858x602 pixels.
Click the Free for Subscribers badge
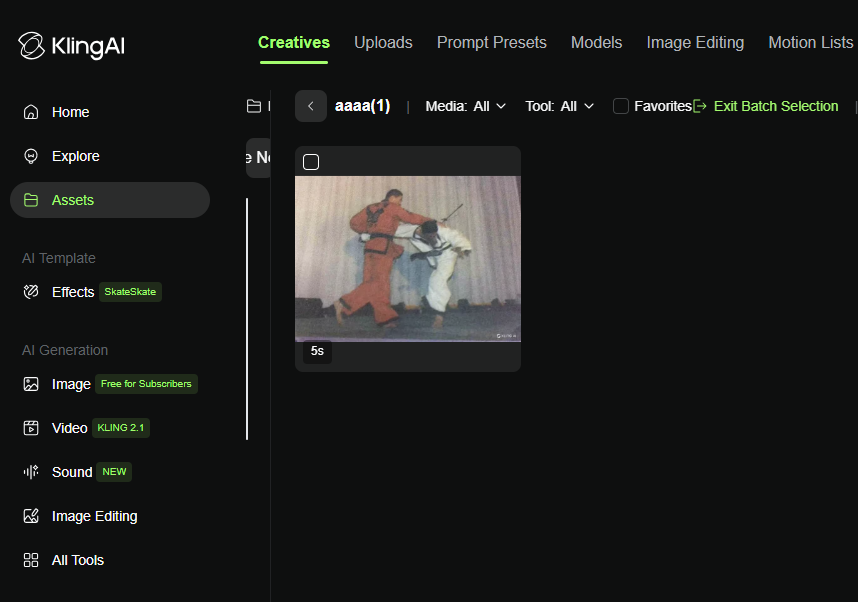coord(146,384)
